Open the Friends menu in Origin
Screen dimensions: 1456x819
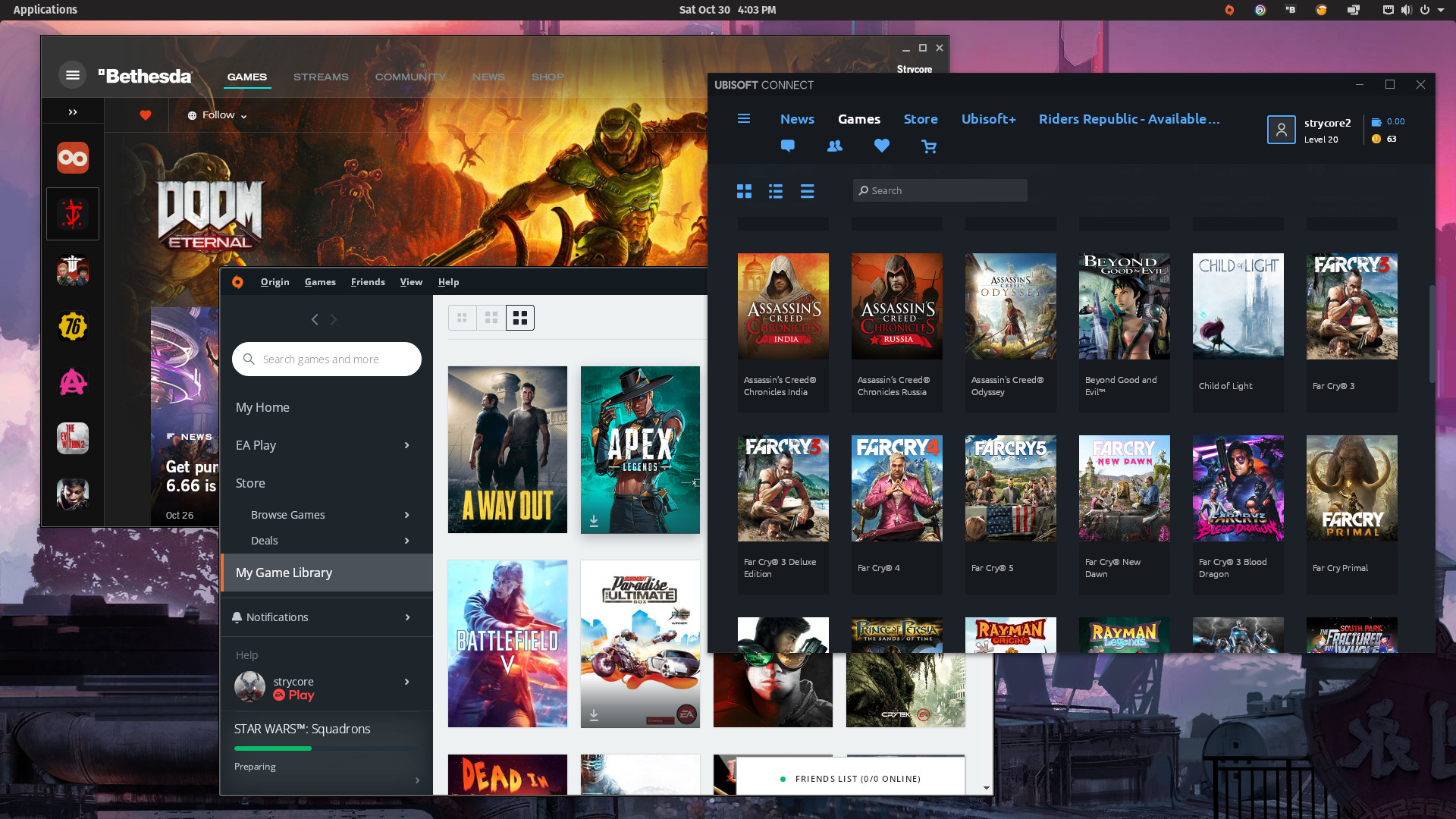point(368,281)
